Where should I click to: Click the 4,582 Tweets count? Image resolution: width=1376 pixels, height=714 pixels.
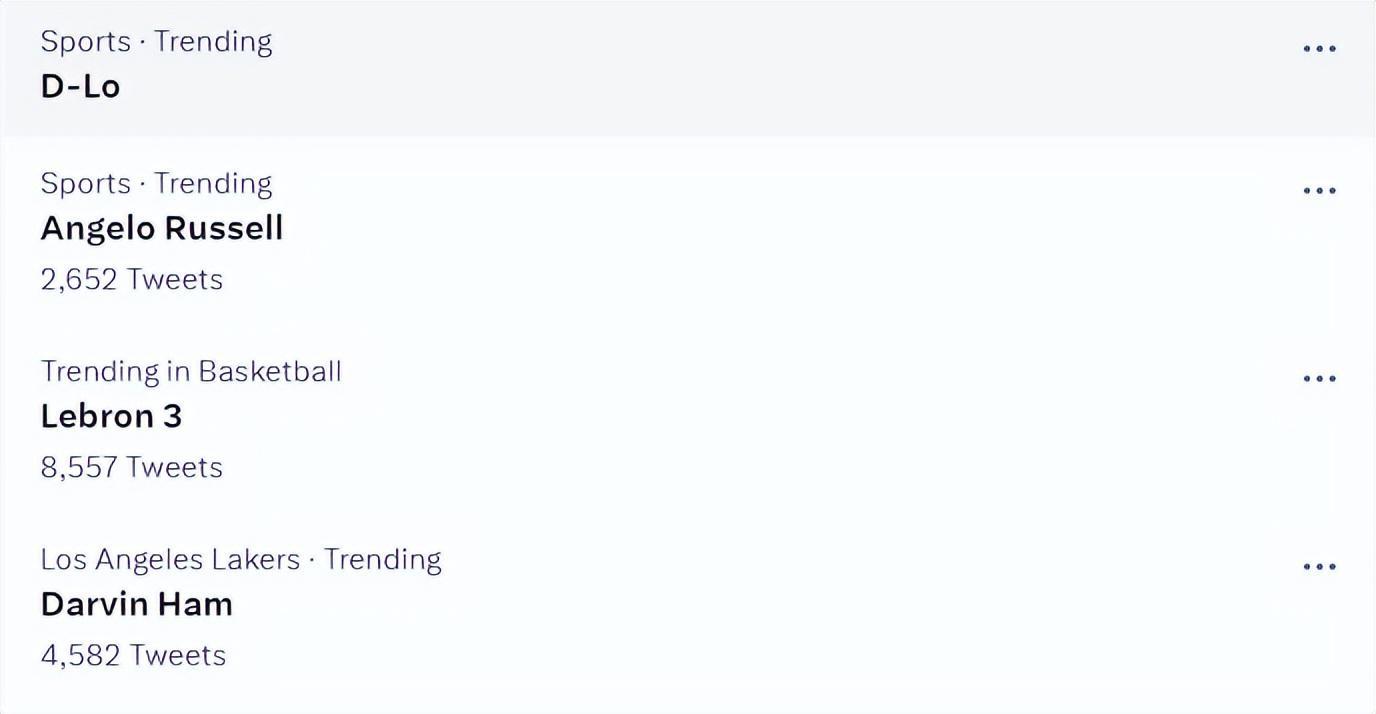(x=133, y=655)
